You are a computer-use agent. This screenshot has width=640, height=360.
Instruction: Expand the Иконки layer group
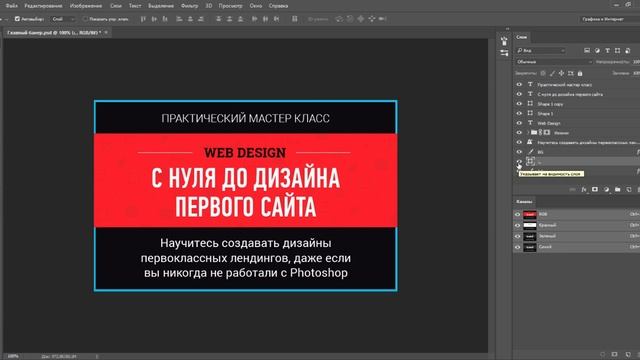pos(528,133)
